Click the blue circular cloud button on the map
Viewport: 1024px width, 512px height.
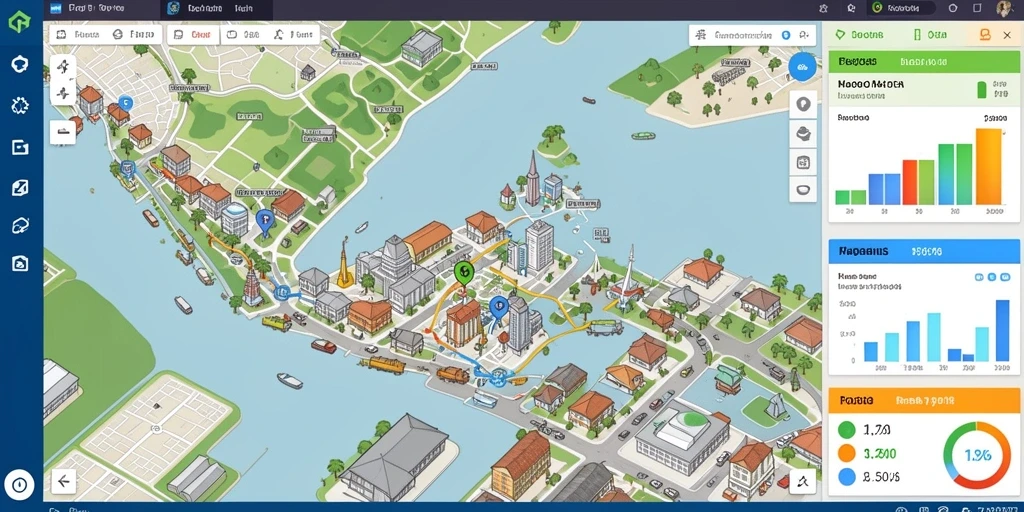click(803, 66)
